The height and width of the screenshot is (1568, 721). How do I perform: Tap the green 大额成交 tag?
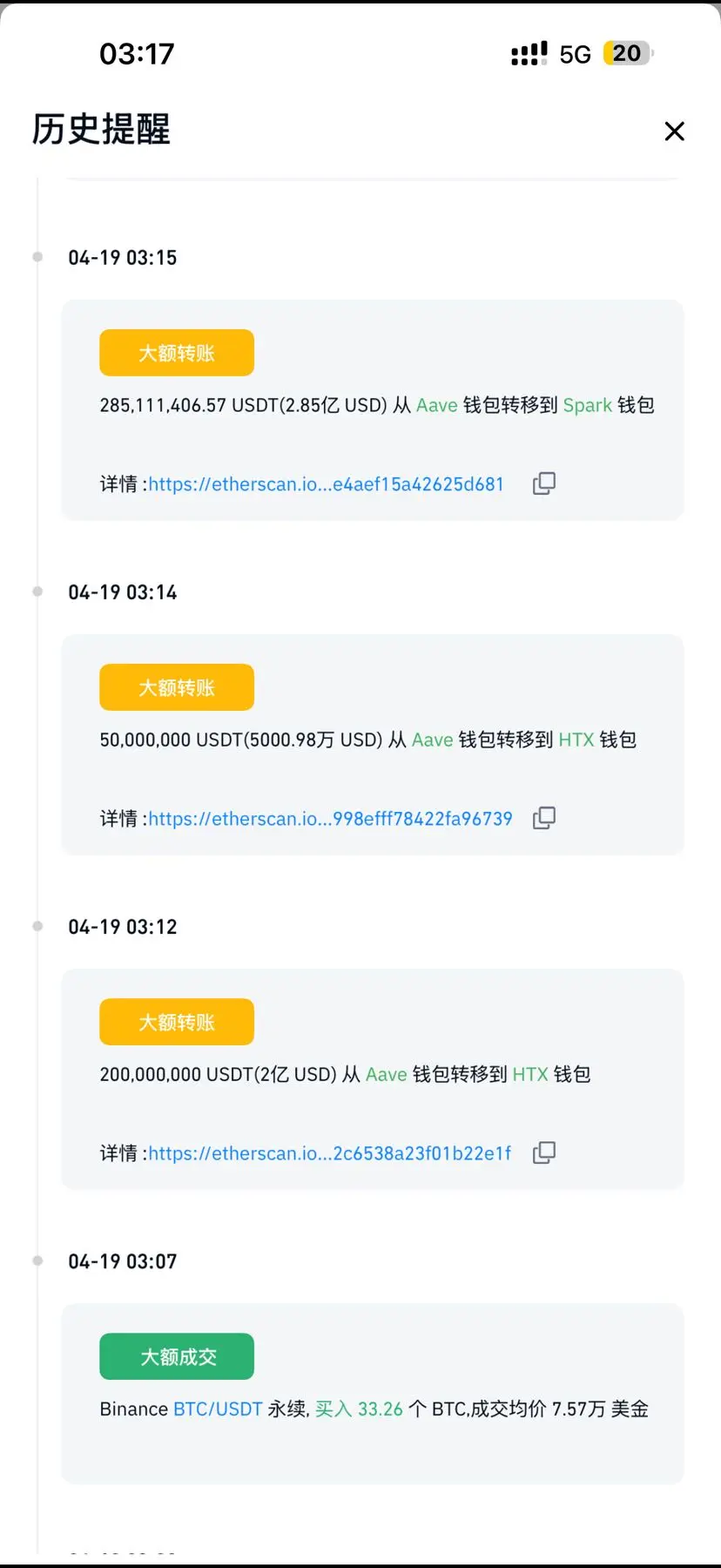point(177,1356)
